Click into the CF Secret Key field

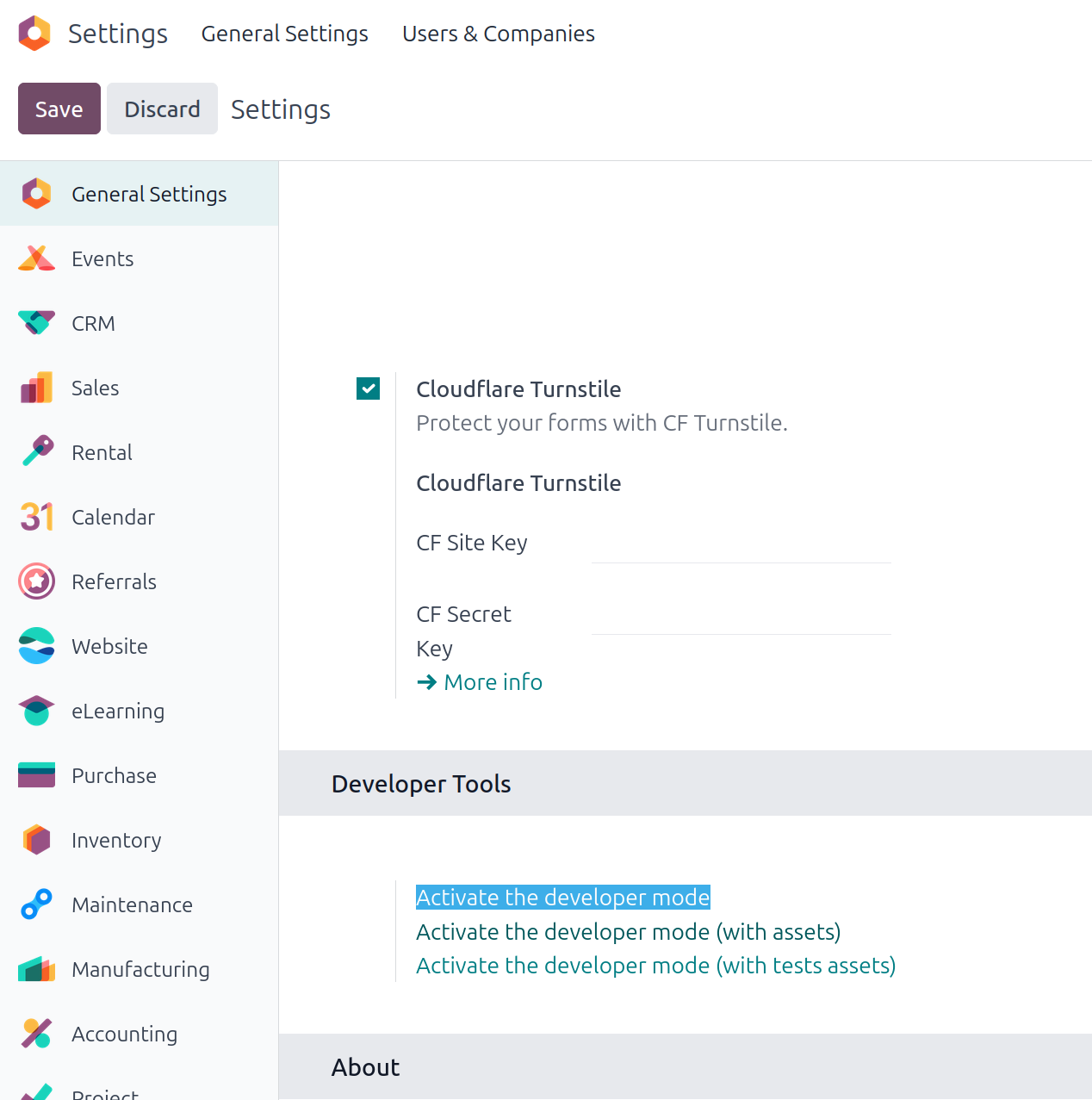[741, 618]
